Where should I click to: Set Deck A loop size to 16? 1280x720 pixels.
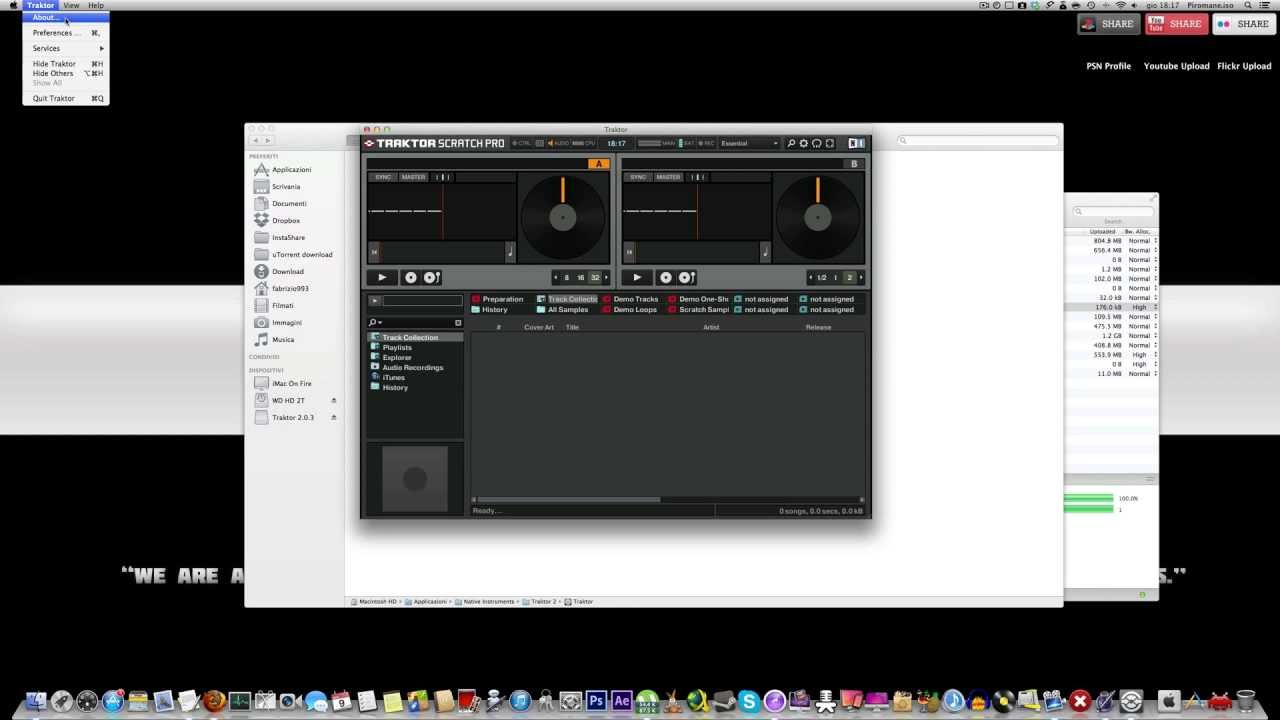tap(580, 278)
